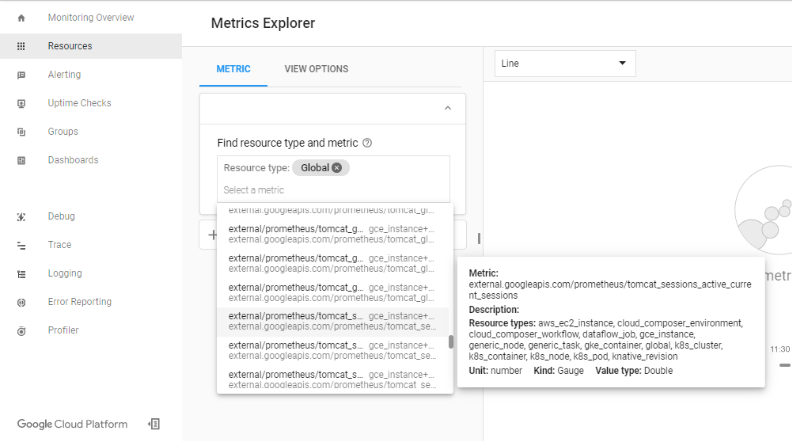This screenshot has width=792, height=441.
Task: Collapse the metric panel with chevron
Action: (x=448, y=108)
